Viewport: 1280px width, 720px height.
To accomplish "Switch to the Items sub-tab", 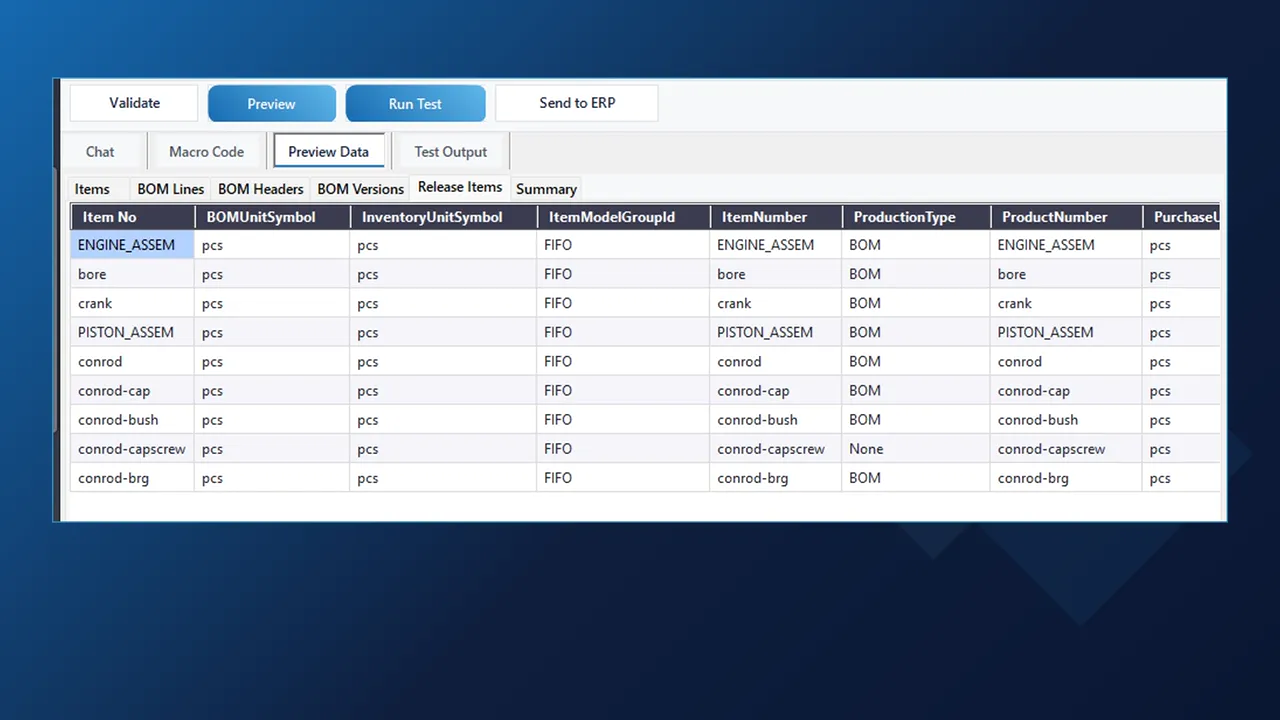I will pos(92,189).
